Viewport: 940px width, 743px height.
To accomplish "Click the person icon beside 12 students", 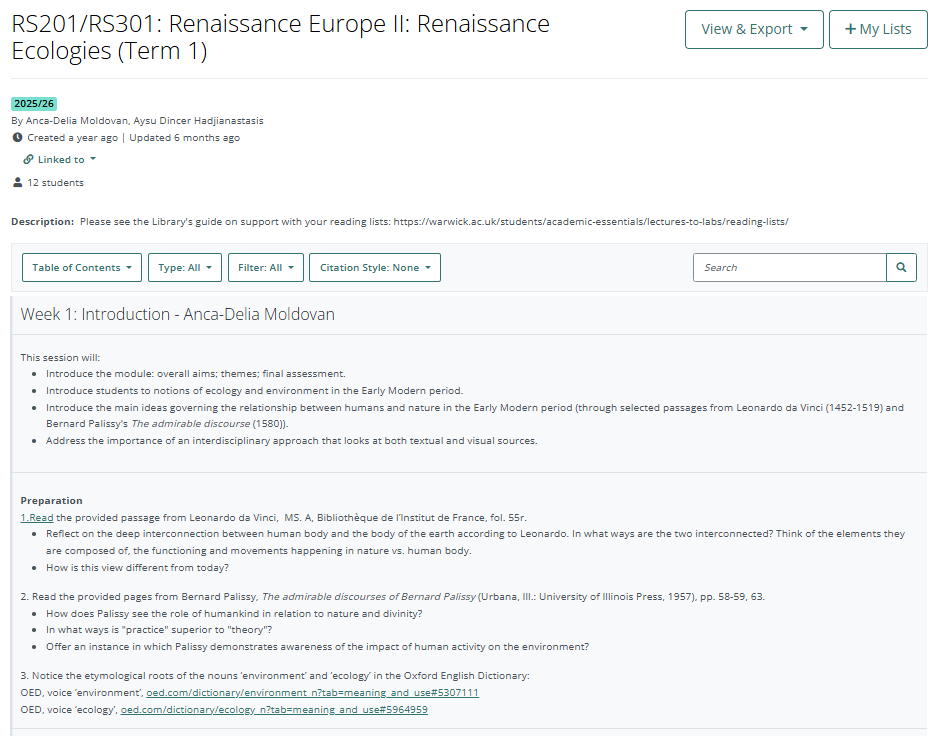I will click(x=17, y=182).
